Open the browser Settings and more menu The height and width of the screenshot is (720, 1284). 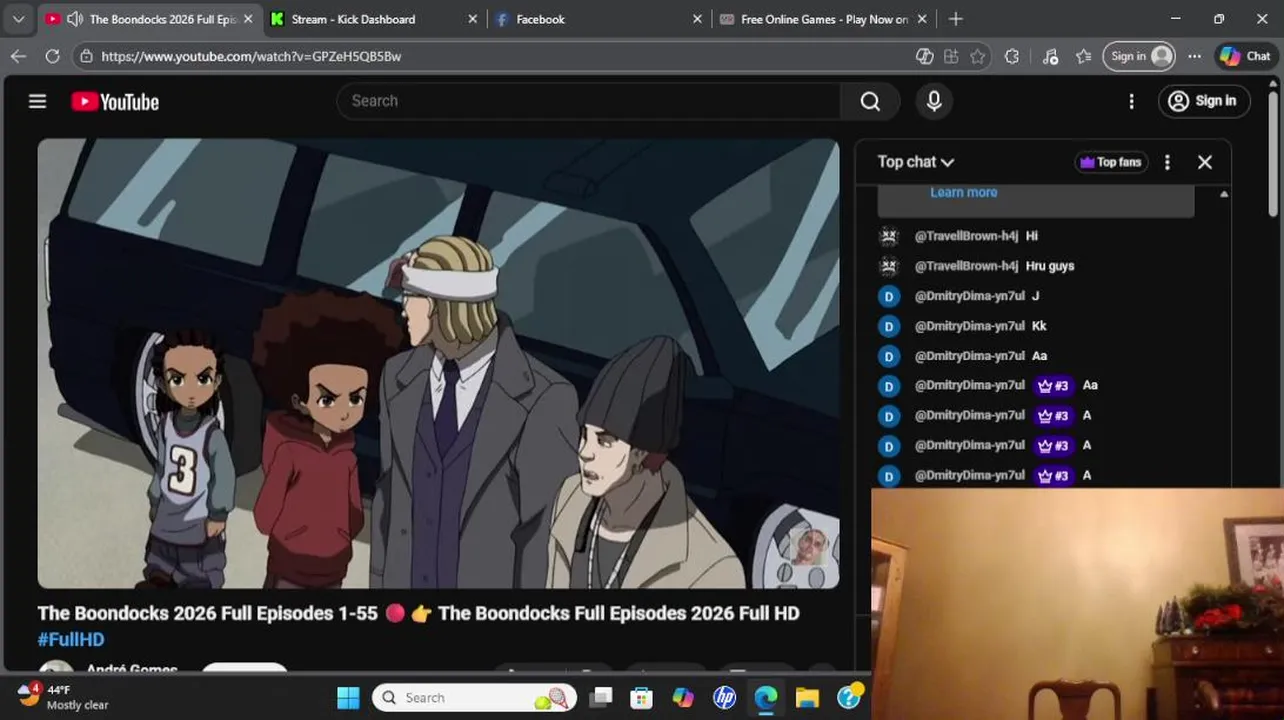point(1194,56)
